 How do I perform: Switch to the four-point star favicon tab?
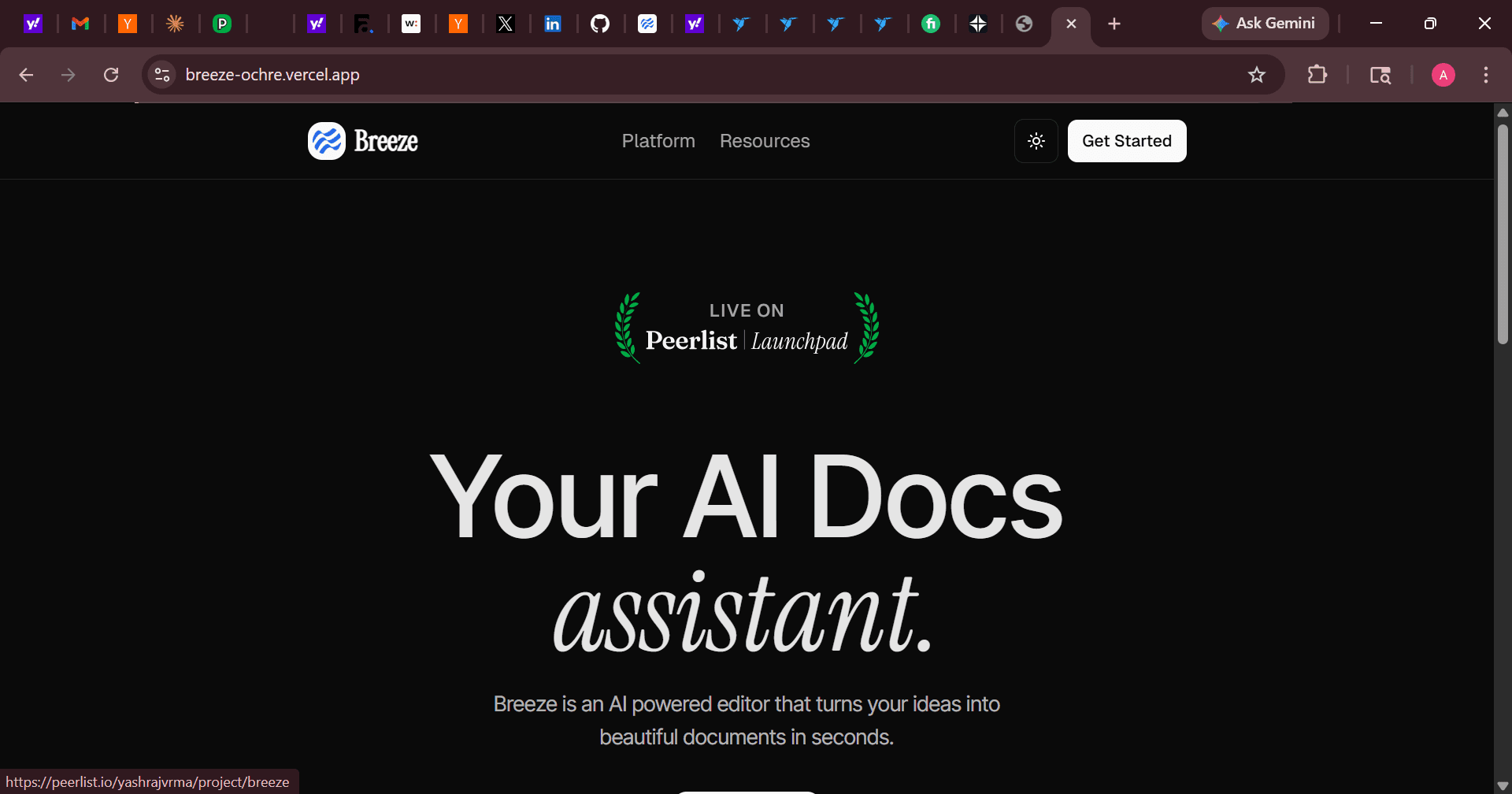pyautogui.click(x=978, y=24)
